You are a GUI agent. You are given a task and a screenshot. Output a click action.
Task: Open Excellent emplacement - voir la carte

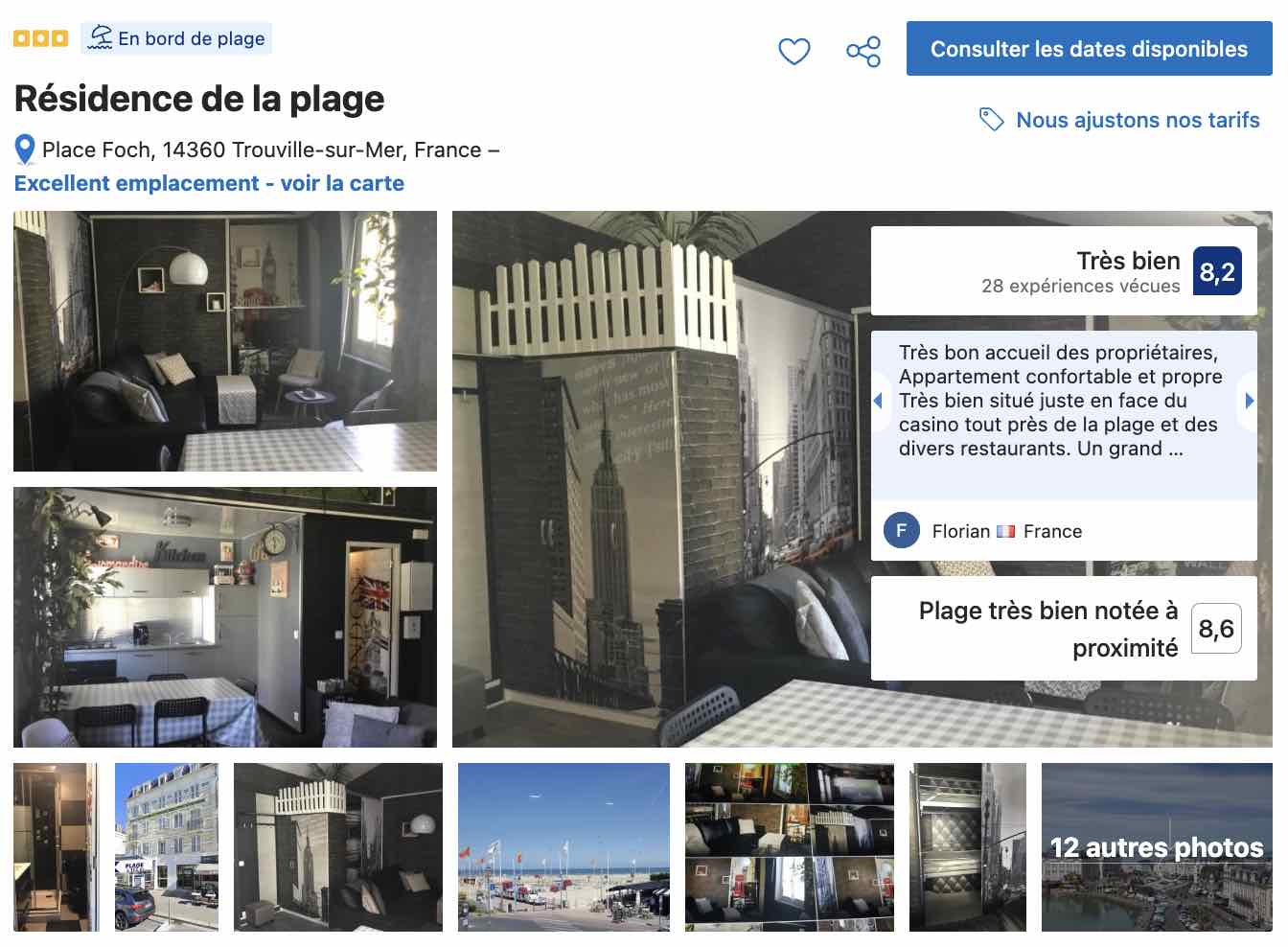209,183
